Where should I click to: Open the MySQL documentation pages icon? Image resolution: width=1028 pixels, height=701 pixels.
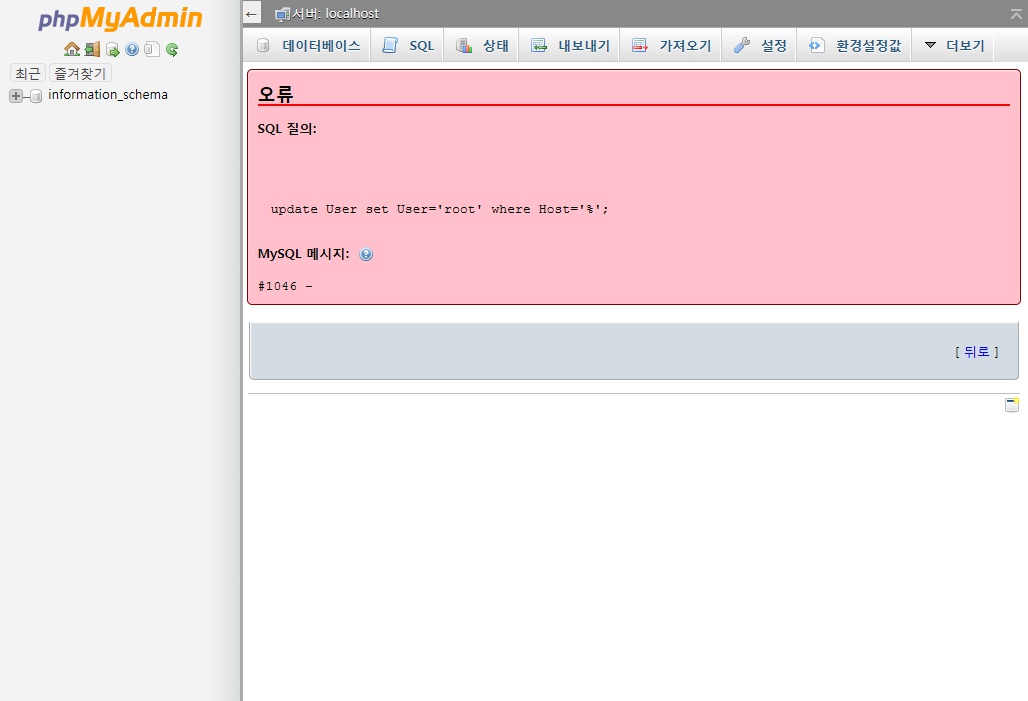point(152,49)
